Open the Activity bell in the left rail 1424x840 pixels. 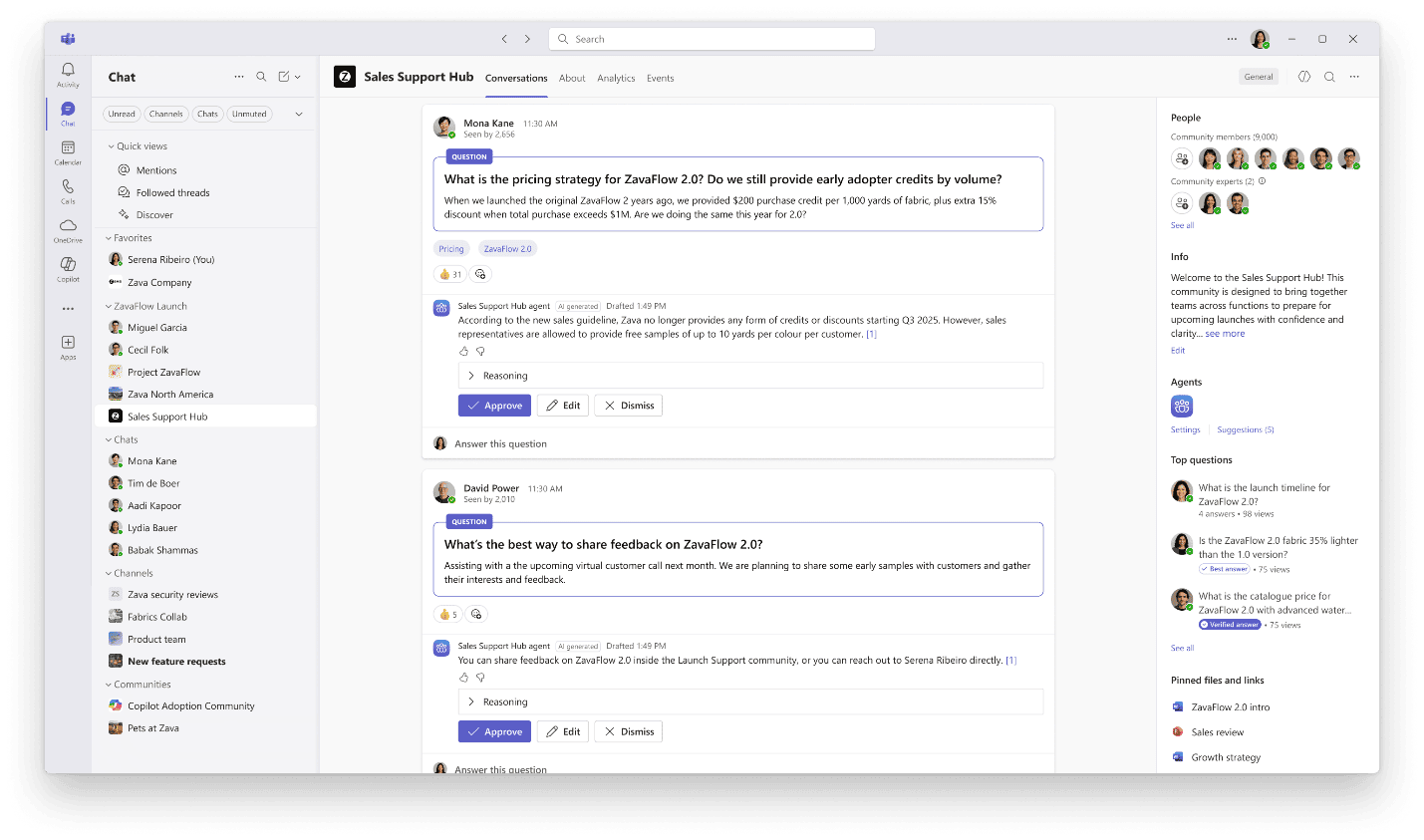(68, 70)
